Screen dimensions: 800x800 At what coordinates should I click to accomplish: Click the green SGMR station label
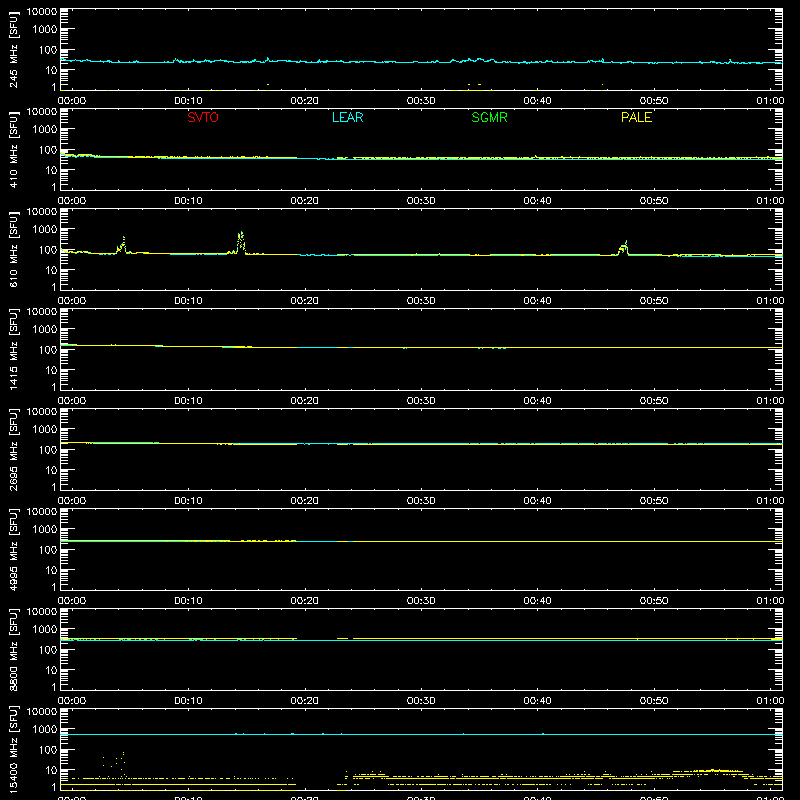pyautogui.click(x=489, y=117)
